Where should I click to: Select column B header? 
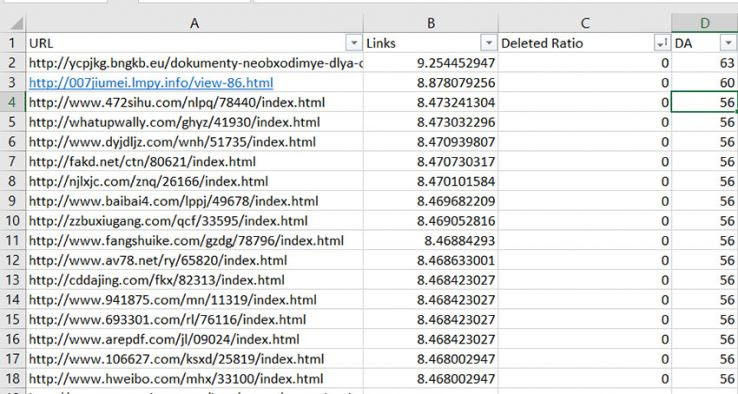click(x=431, y=23)
